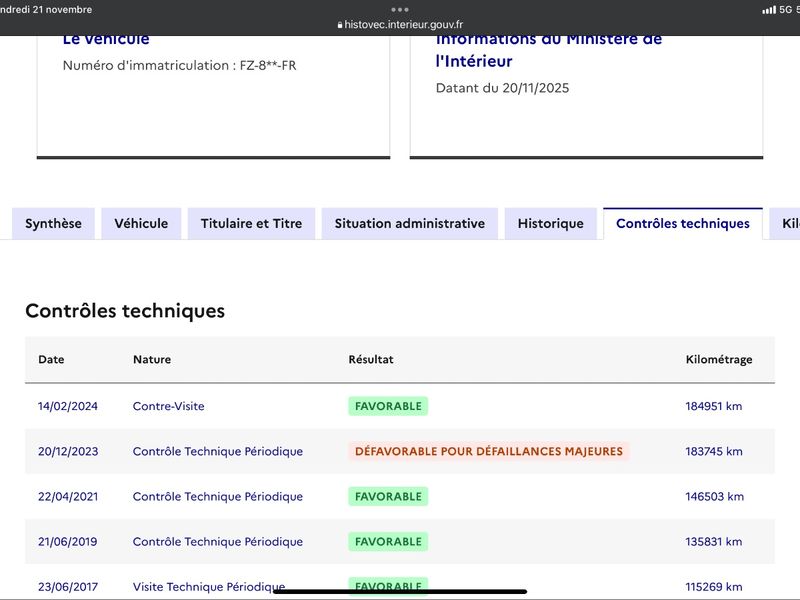Image resolution: width=800 pixels, height=600 pixels.
Task: Click the histovec.interieur.gouv.fr address text
Action: coord(403,25)
